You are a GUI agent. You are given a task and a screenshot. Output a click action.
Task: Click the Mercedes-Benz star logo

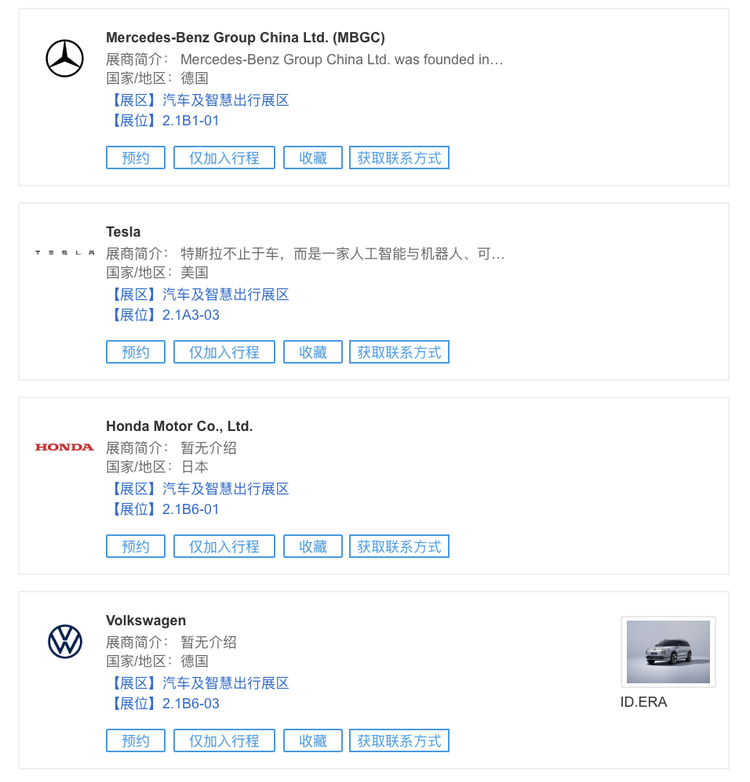pyautogui.click(x=65, y=58)
